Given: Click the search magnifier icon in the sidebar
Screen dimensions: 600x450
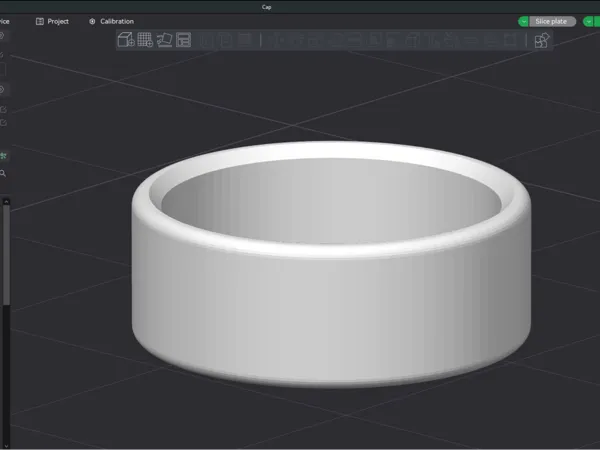Looking at the screenshot, I should [3, 173].
